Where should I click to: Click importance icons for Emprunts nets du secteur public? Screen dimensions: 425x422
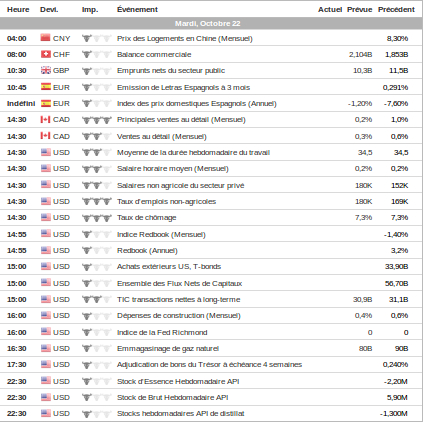point(97,71)
